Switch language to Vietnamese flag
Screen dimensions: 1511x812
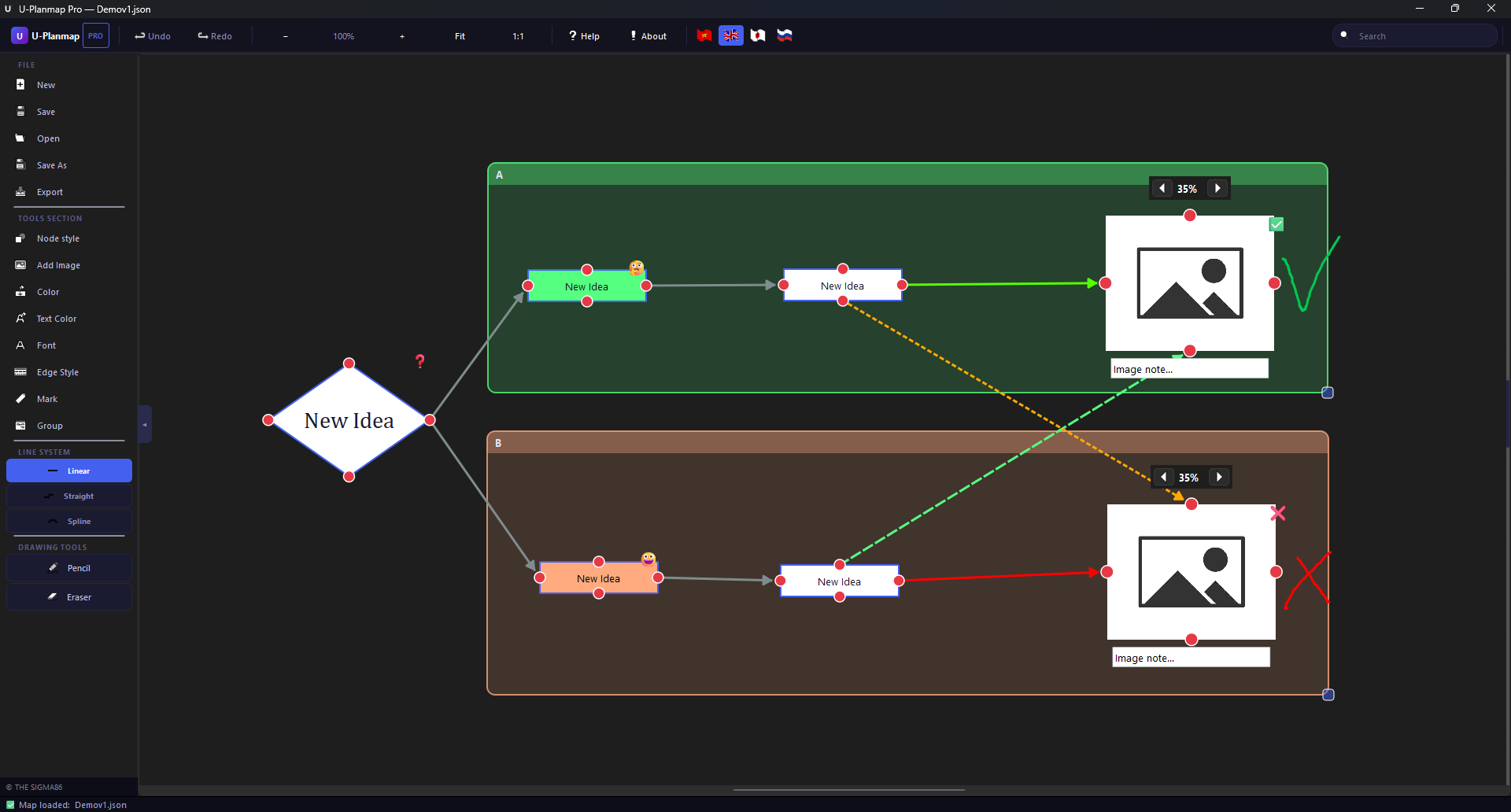pyautogui.click(x=704, y=35)
